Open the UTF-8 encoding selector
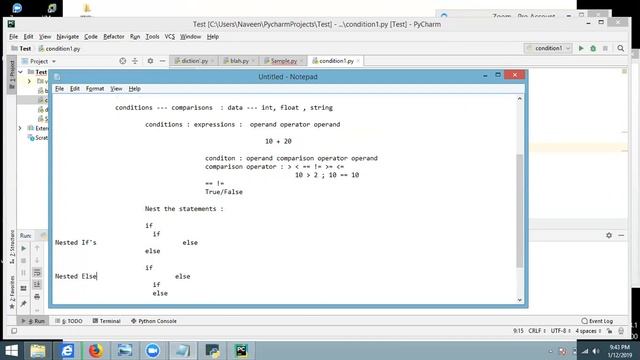 point(560,331)
